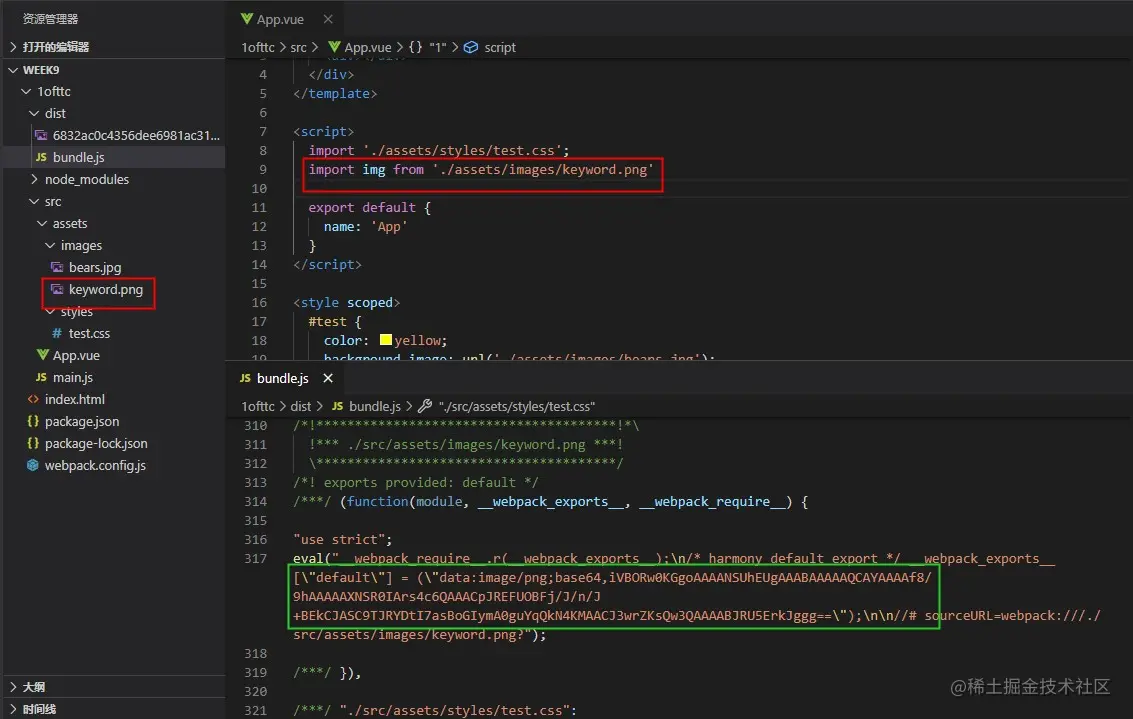Image resolution: width=1133 pixels, height=719 pixels.
Task: Open keyword.png in explorer
Action: pyautogui.click(x=105, y=290)
